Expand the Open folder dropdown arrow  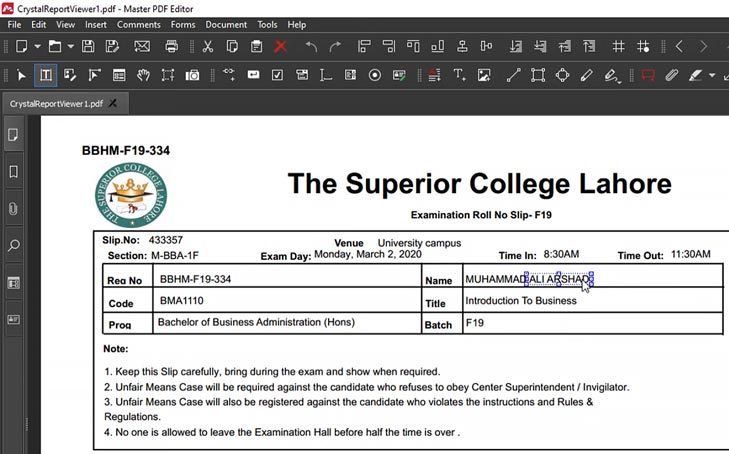coord(71,46)
